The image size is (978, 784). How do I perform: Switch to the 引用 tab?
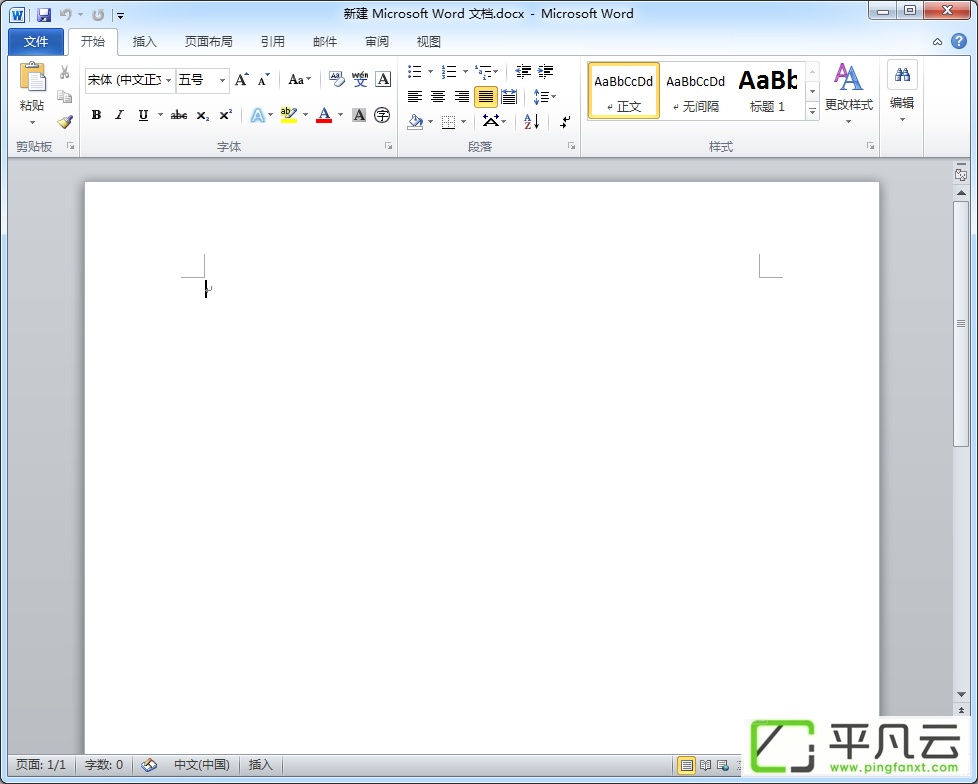click(x=273, y=42)
